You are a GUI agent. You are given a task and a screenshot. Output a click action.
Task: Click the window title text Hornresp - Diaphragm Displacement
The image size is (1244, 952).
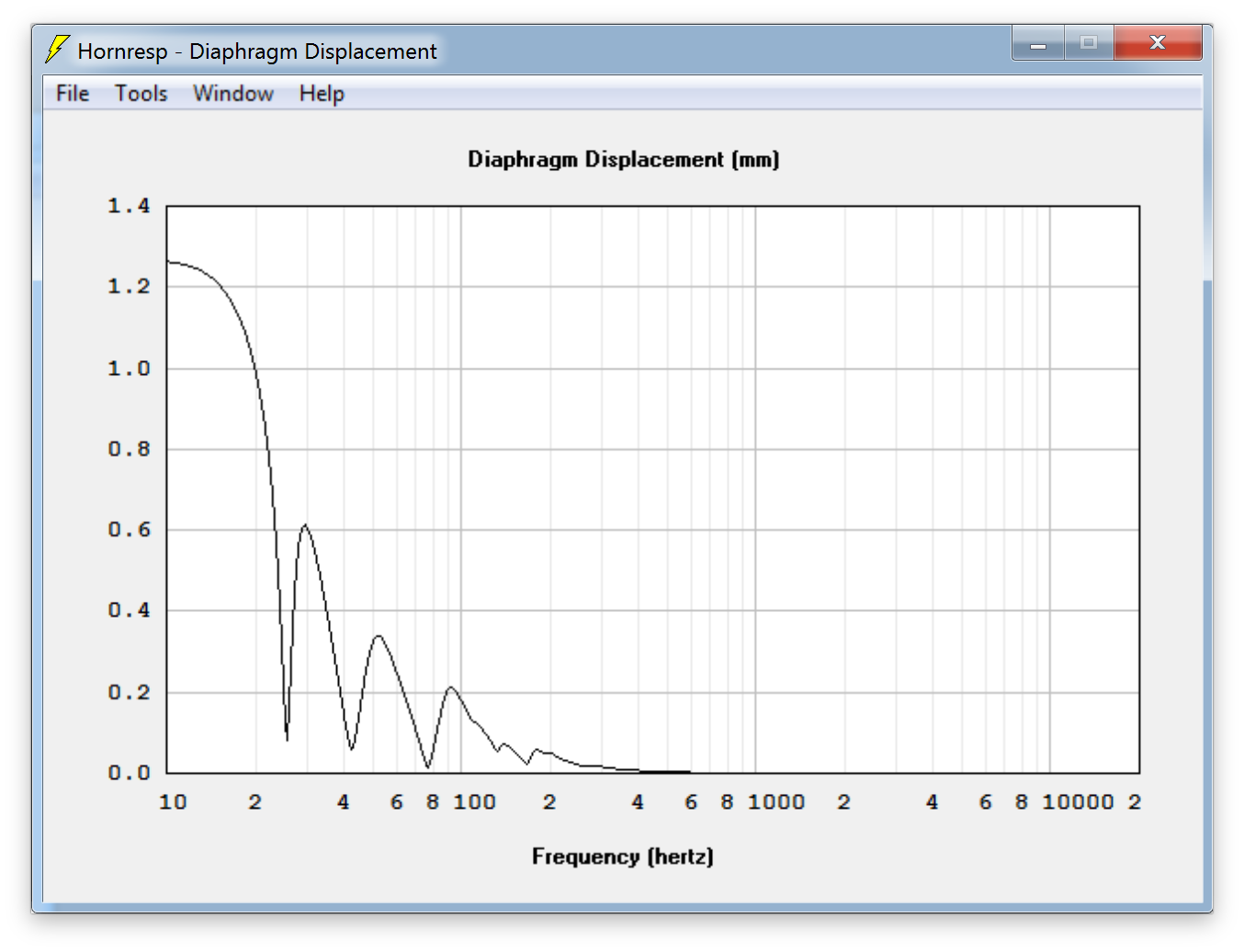(257, 51)
